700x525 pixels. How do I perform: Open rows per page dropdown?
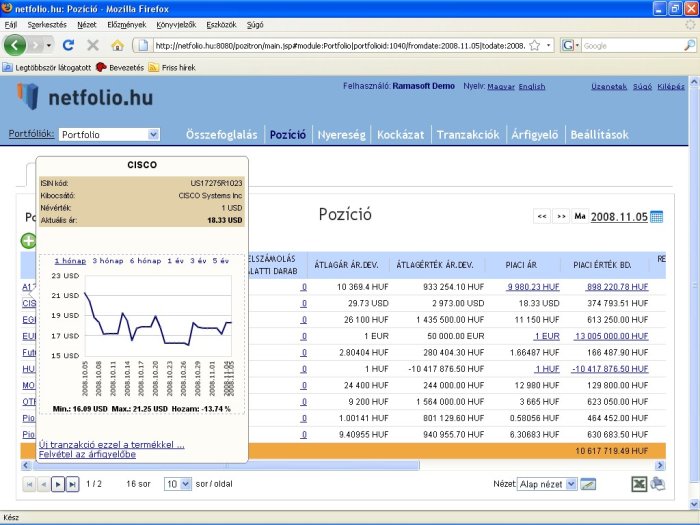178,484
